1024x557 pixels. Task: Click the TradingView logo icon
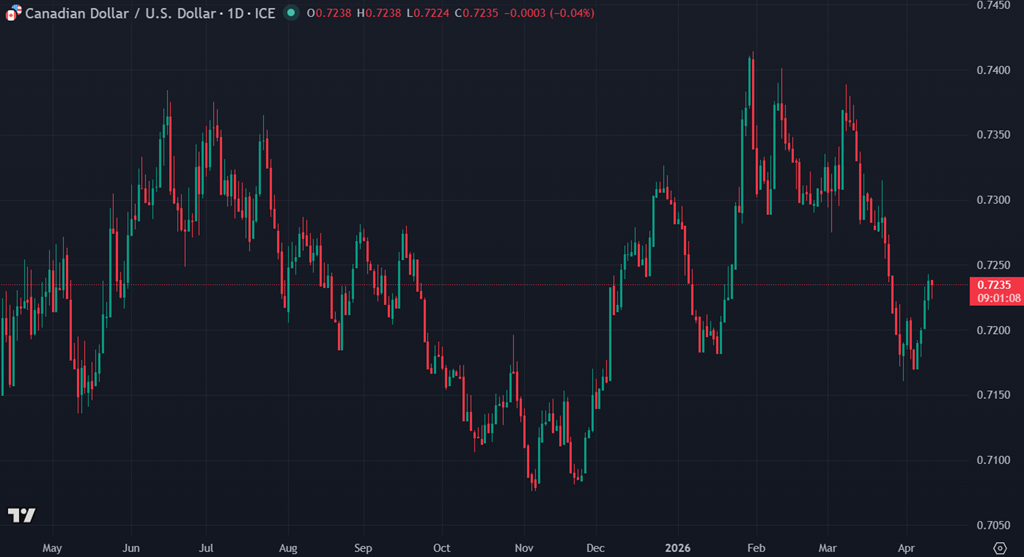click(x=22, y=515)
